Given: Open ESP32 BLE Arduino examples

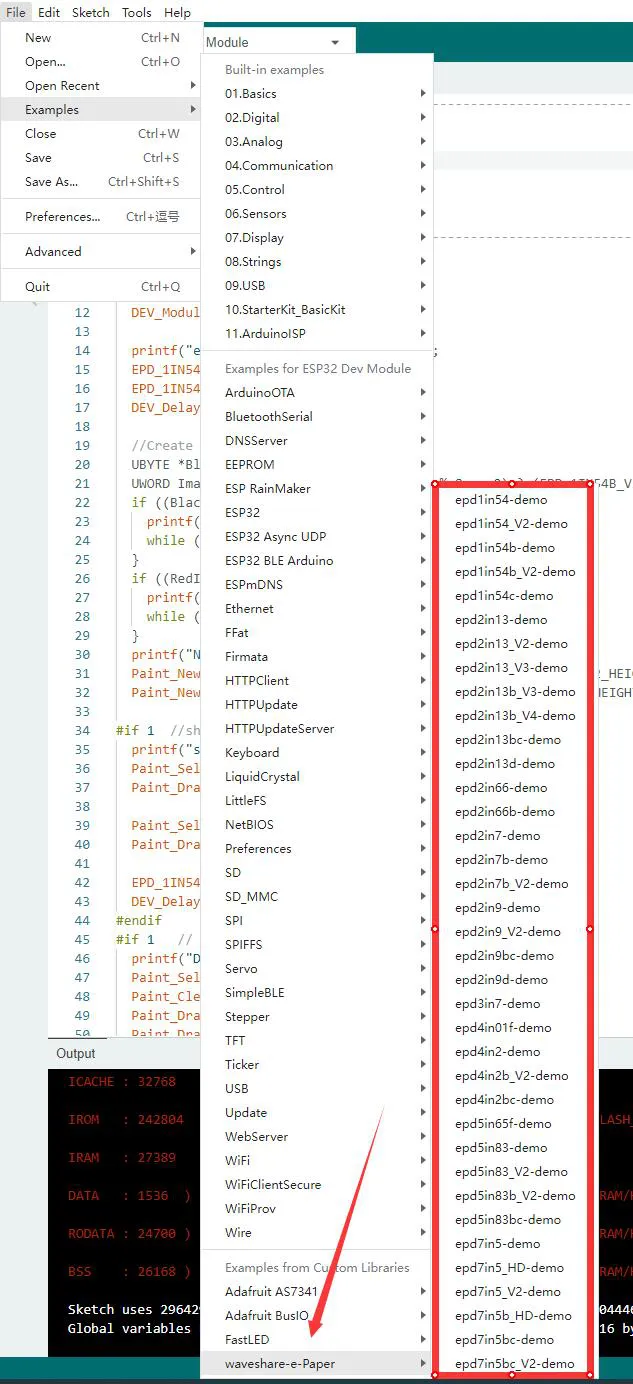Looking at the screenshot, I should click(317, 561).
